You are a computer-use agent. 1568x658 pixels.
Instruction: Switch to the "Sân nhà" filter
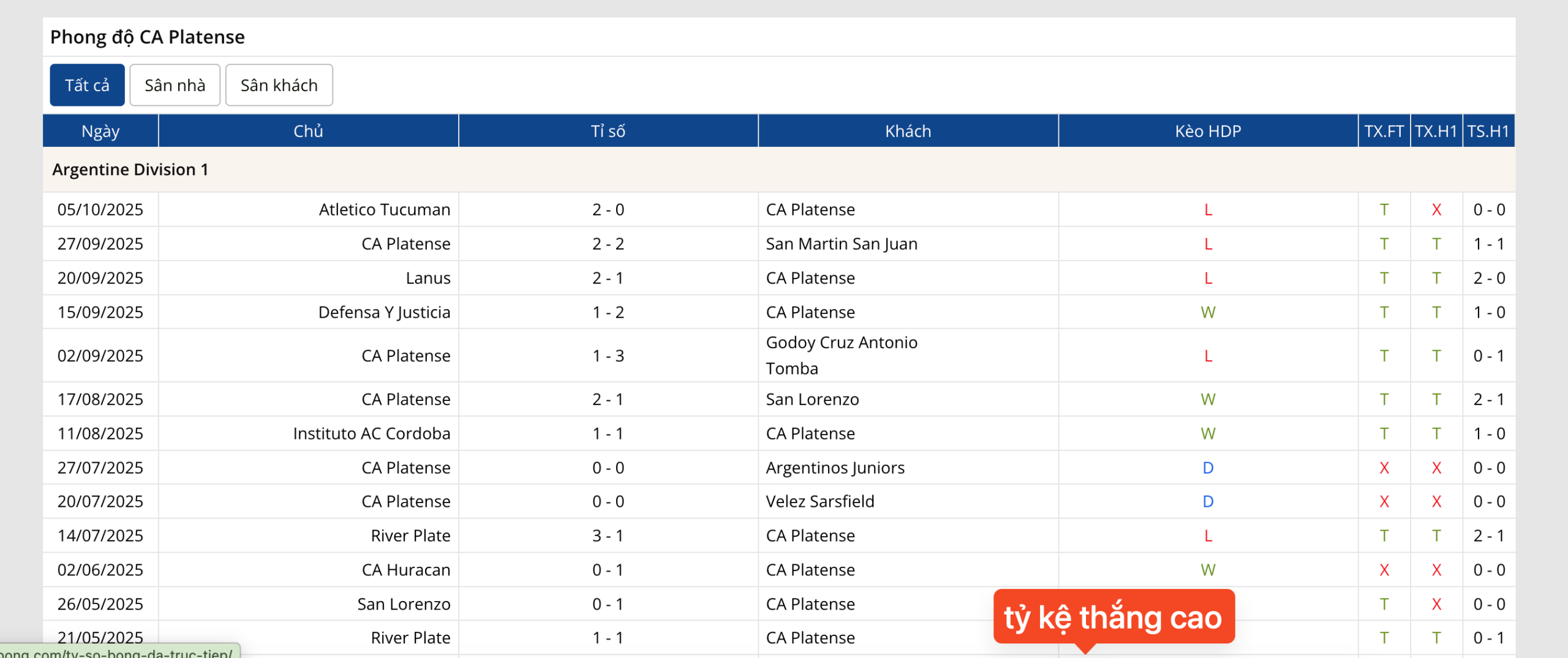(x=175, y=85)
